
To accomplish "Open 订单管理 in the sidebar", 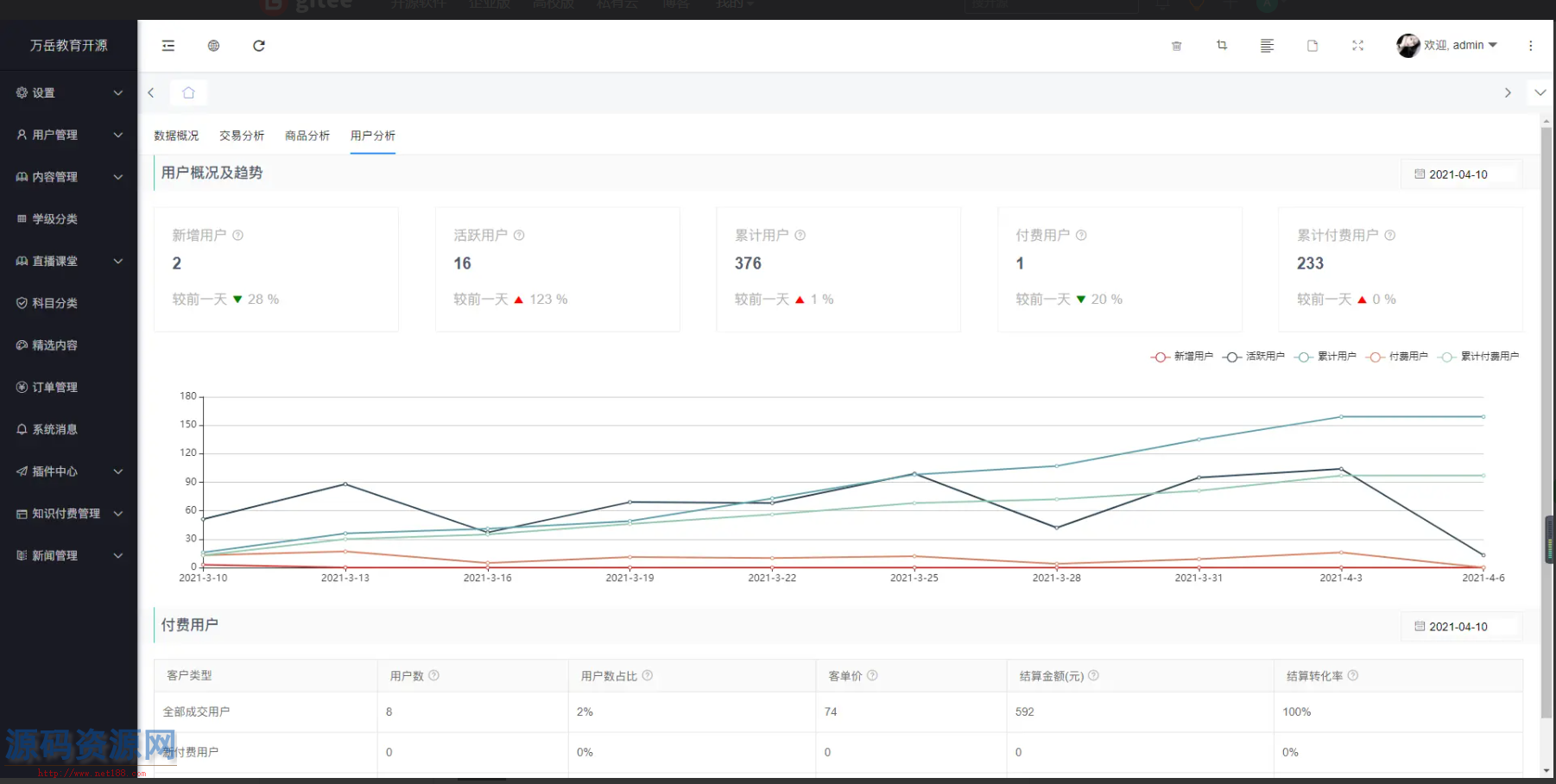I will coord(55,387).
